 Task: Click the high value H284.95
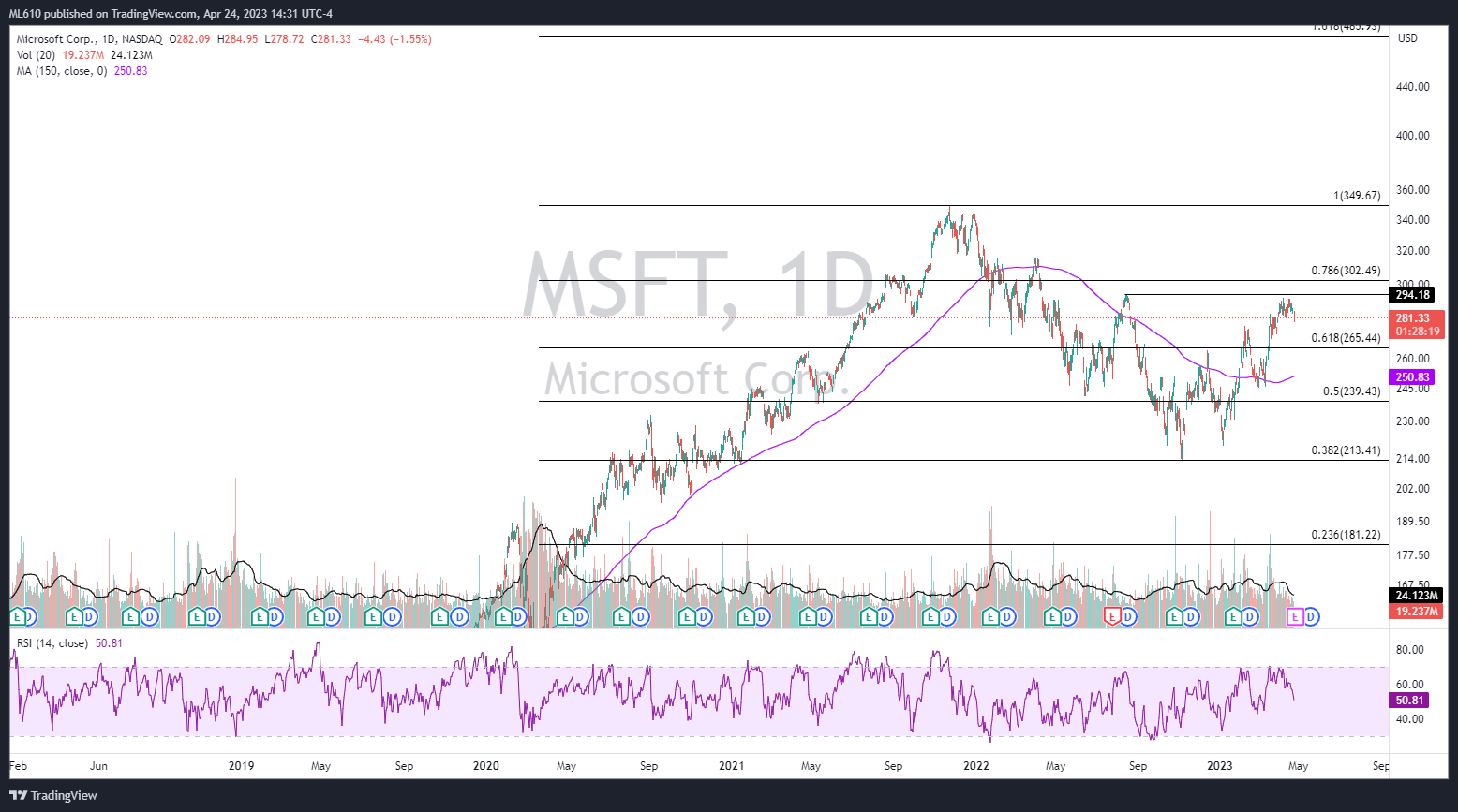pyautogui.click(x=237, y=39)
